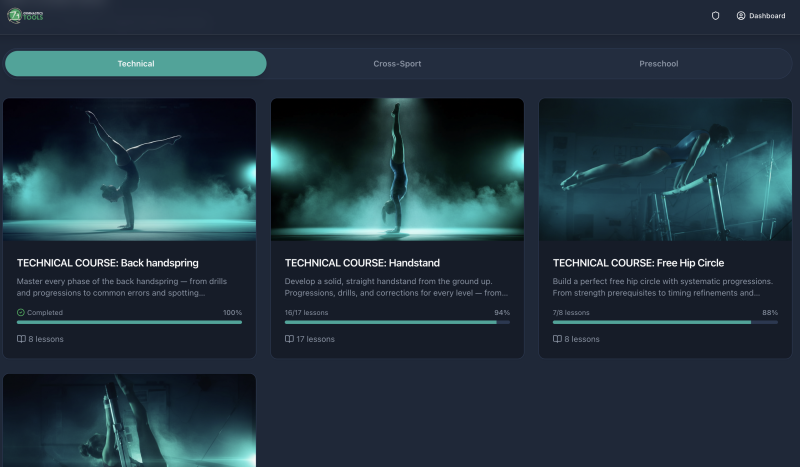
Task: Select the Technical tab
Action: click(136, 64)
